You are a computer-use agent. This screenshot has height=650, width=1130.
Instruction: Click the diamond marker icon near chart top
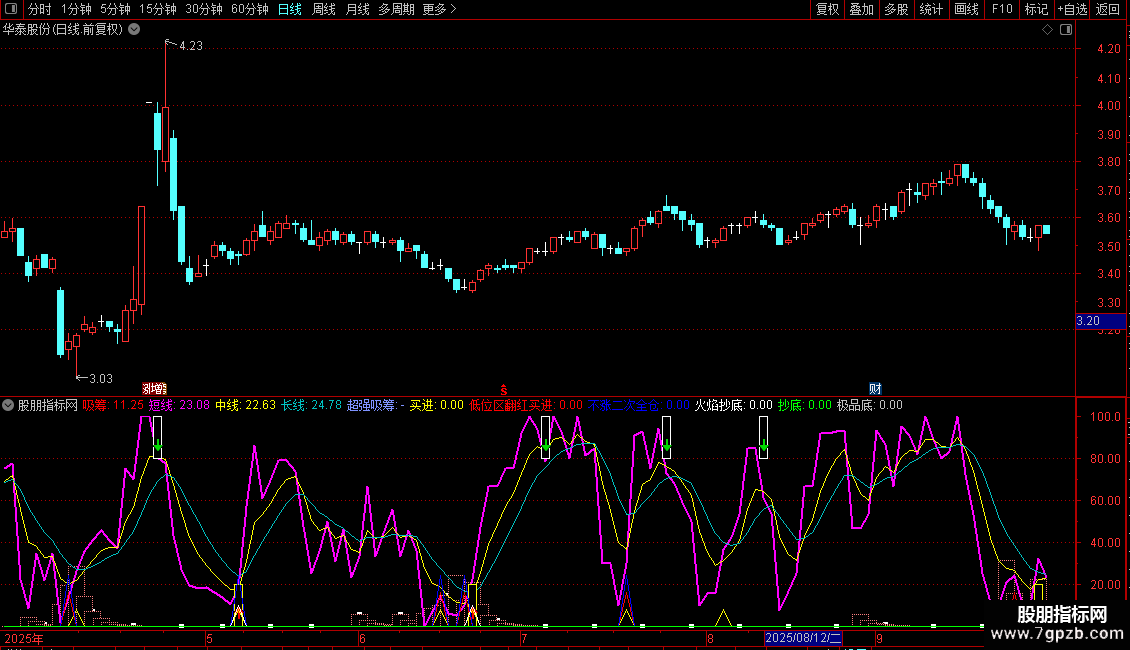pos(1047,30)
